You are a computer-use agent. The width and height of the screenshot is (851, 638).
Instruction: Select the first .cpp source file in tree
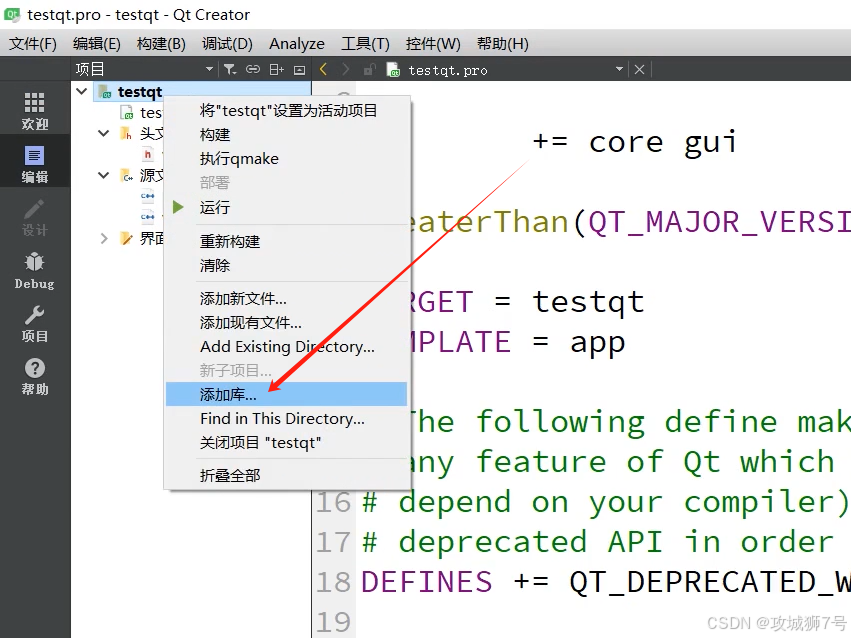point(148,196)
